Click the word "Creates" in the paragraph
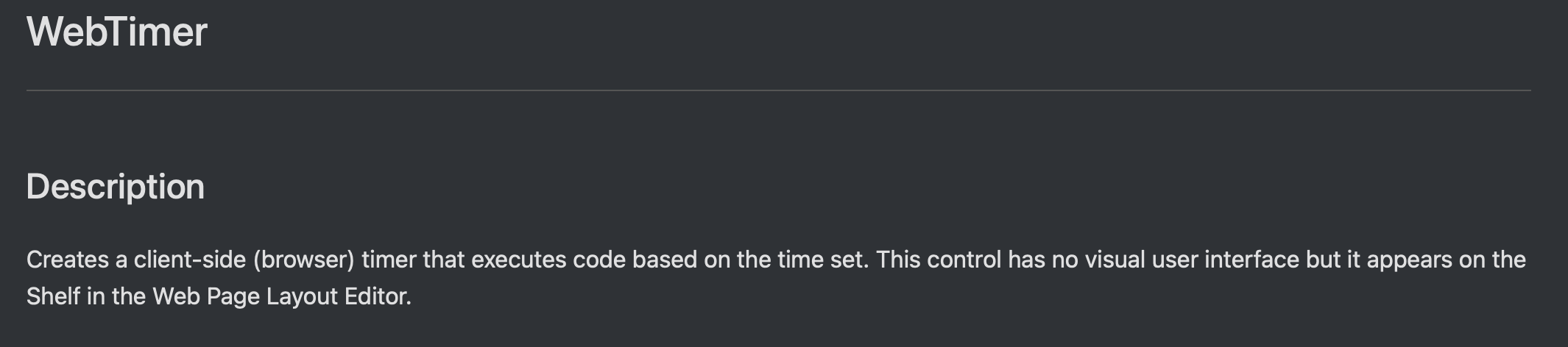This screenshot has height=347, width=1568. point(68,260)
